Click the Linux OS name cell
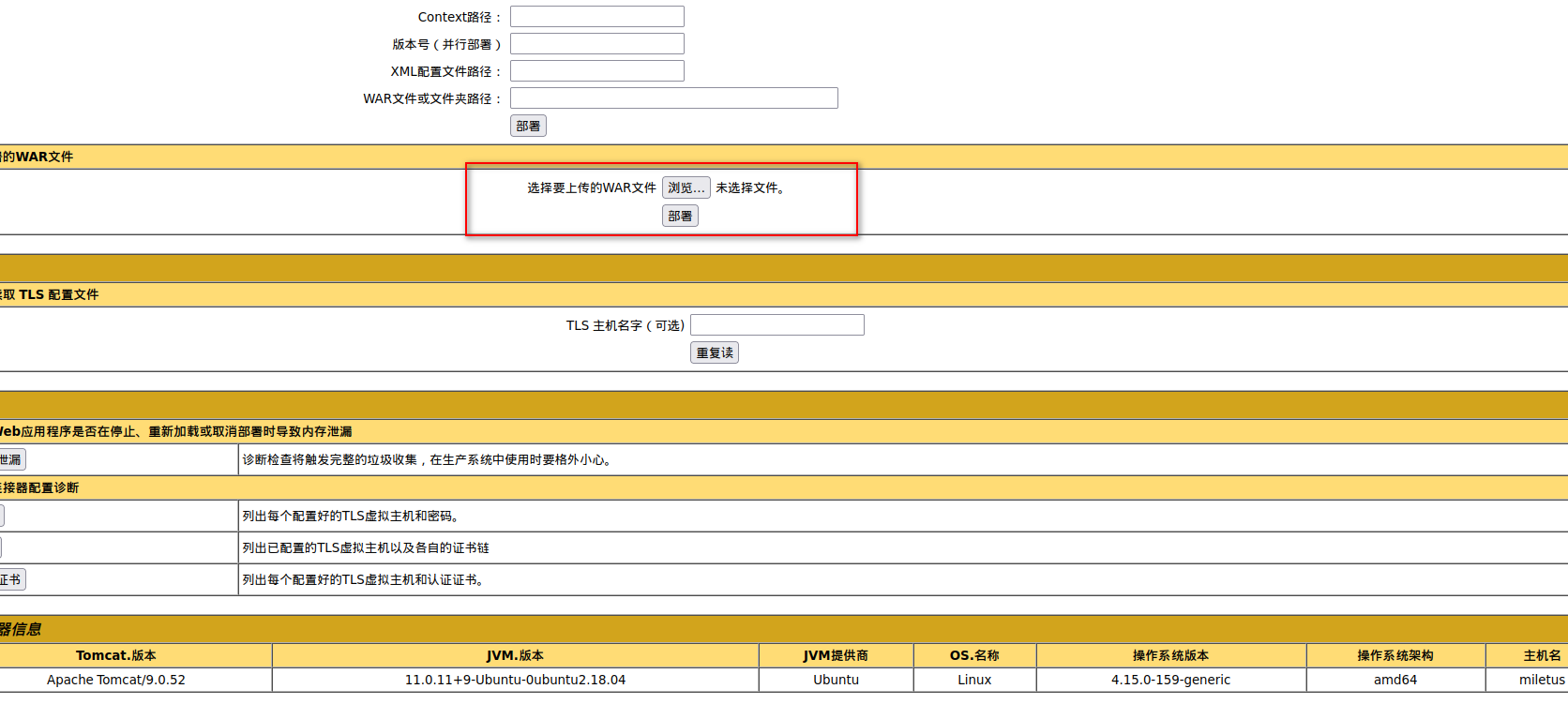Image resolution: width=1568 pixels, height=704 pixels. click(x=974, y=680)
